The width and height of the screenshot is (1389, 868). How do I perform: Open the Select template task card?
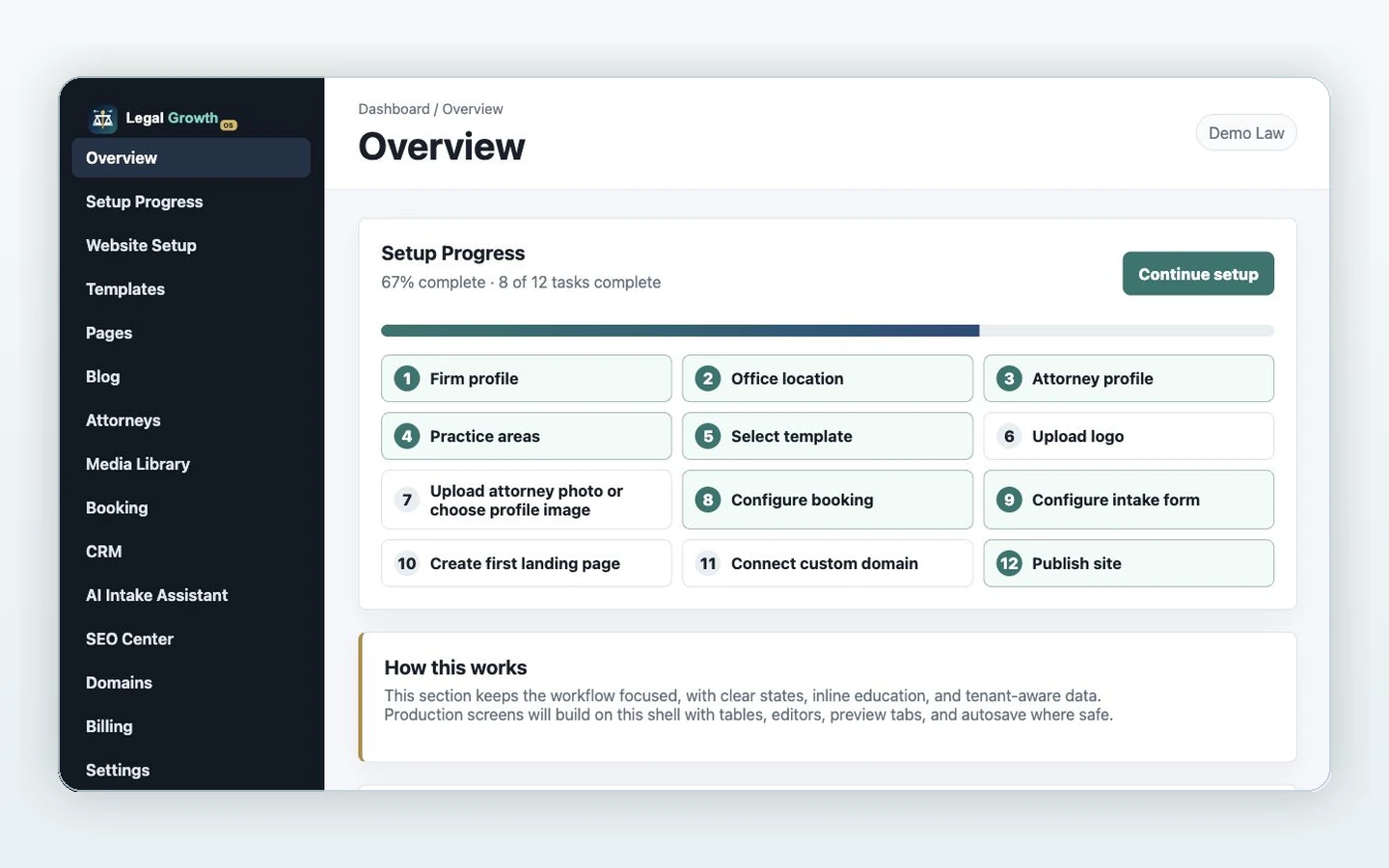pyautogui.click(x=828, y=437)
